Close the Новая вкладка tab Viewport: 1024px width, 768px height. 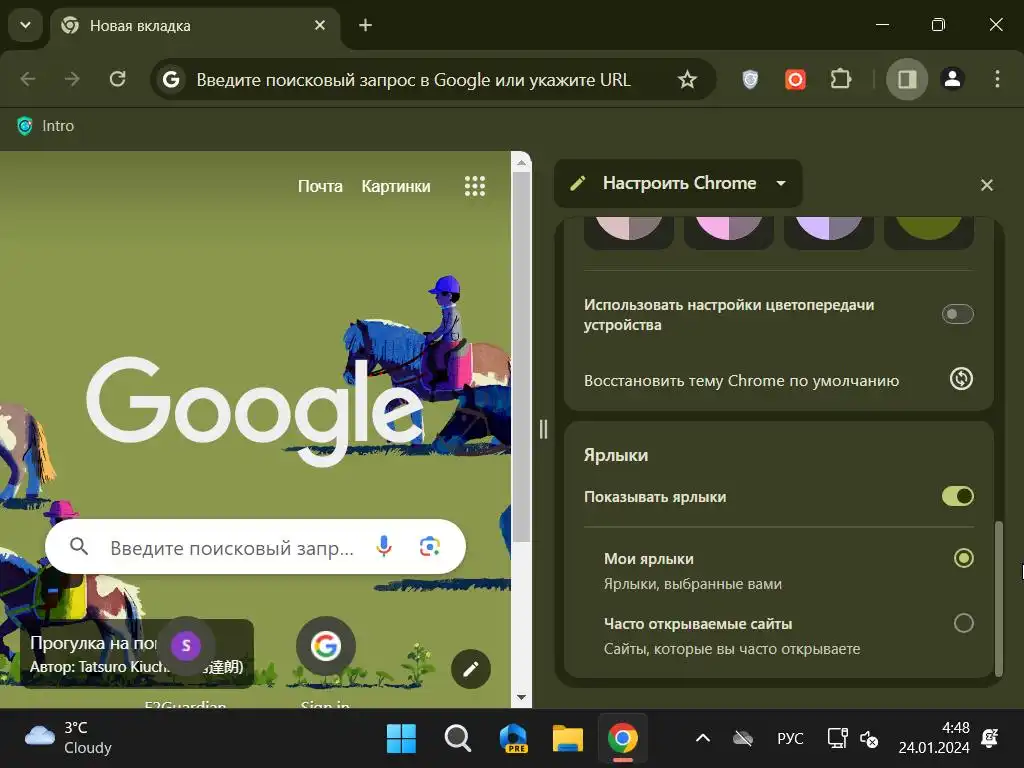pyautogui.click(x=320, y=25)
